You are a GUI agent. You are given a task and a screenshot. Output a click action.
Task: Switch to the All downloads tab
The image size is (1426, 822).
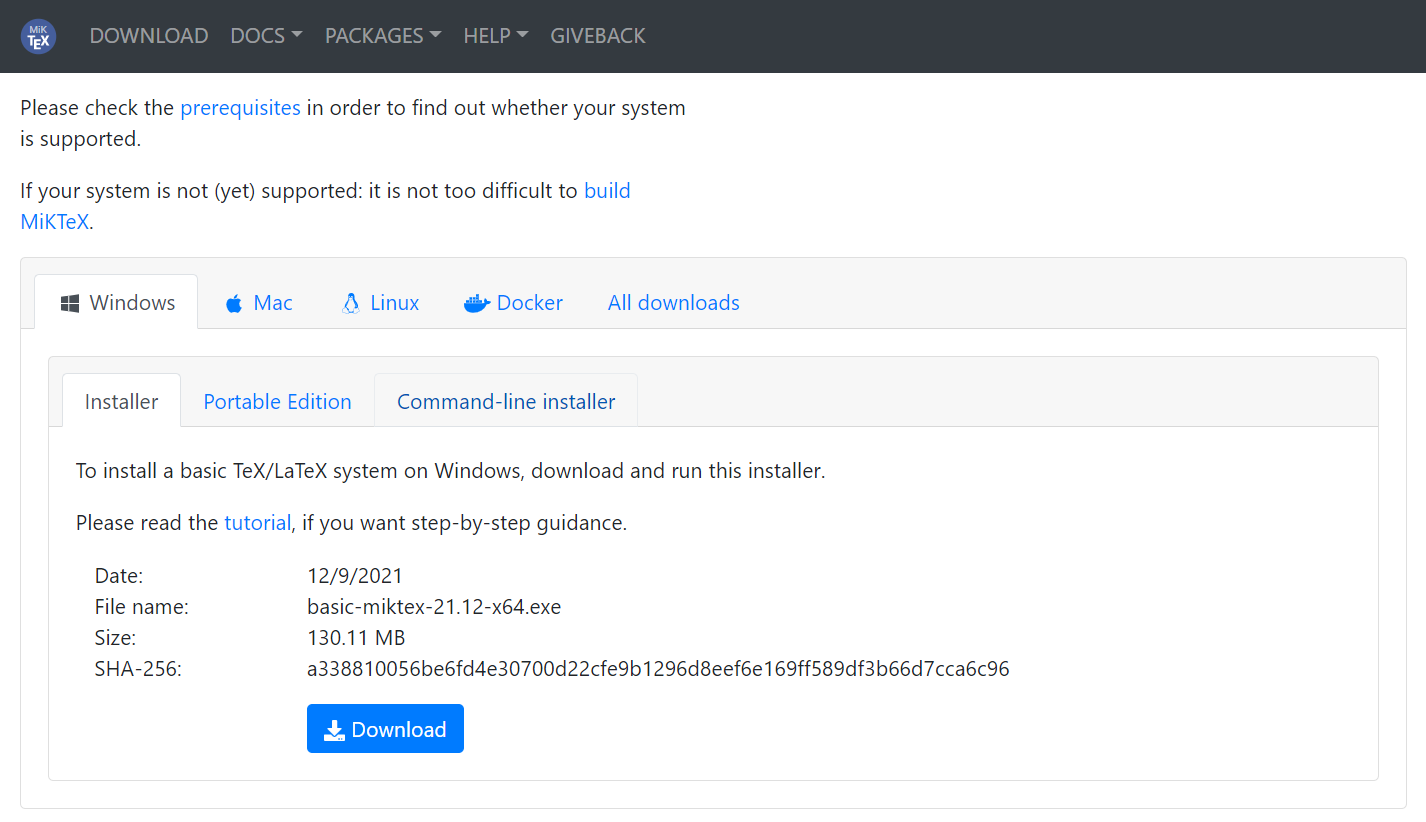click(x=673, y=303)
